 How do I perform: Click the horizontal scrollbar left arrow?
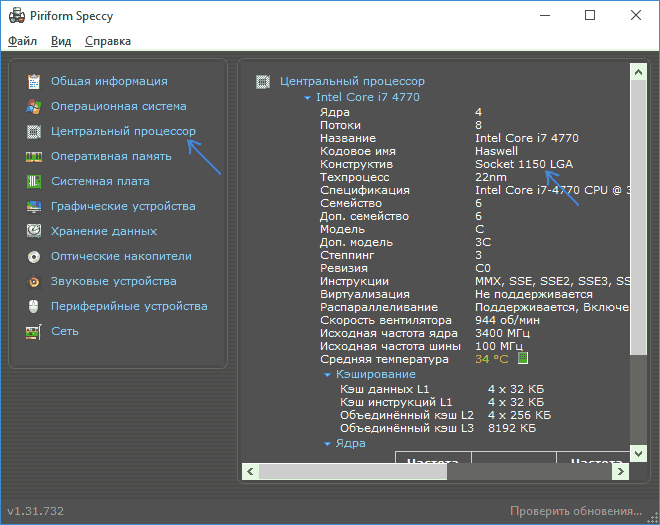(250, 471)
